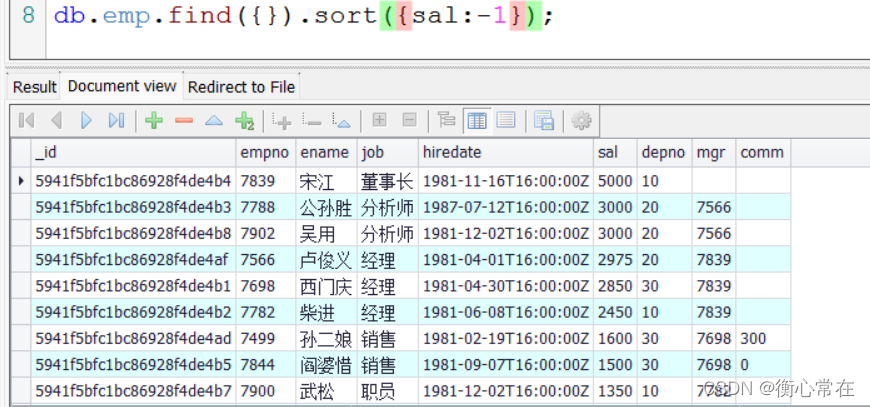Click the mgr column header

click(x=714, y=152)
